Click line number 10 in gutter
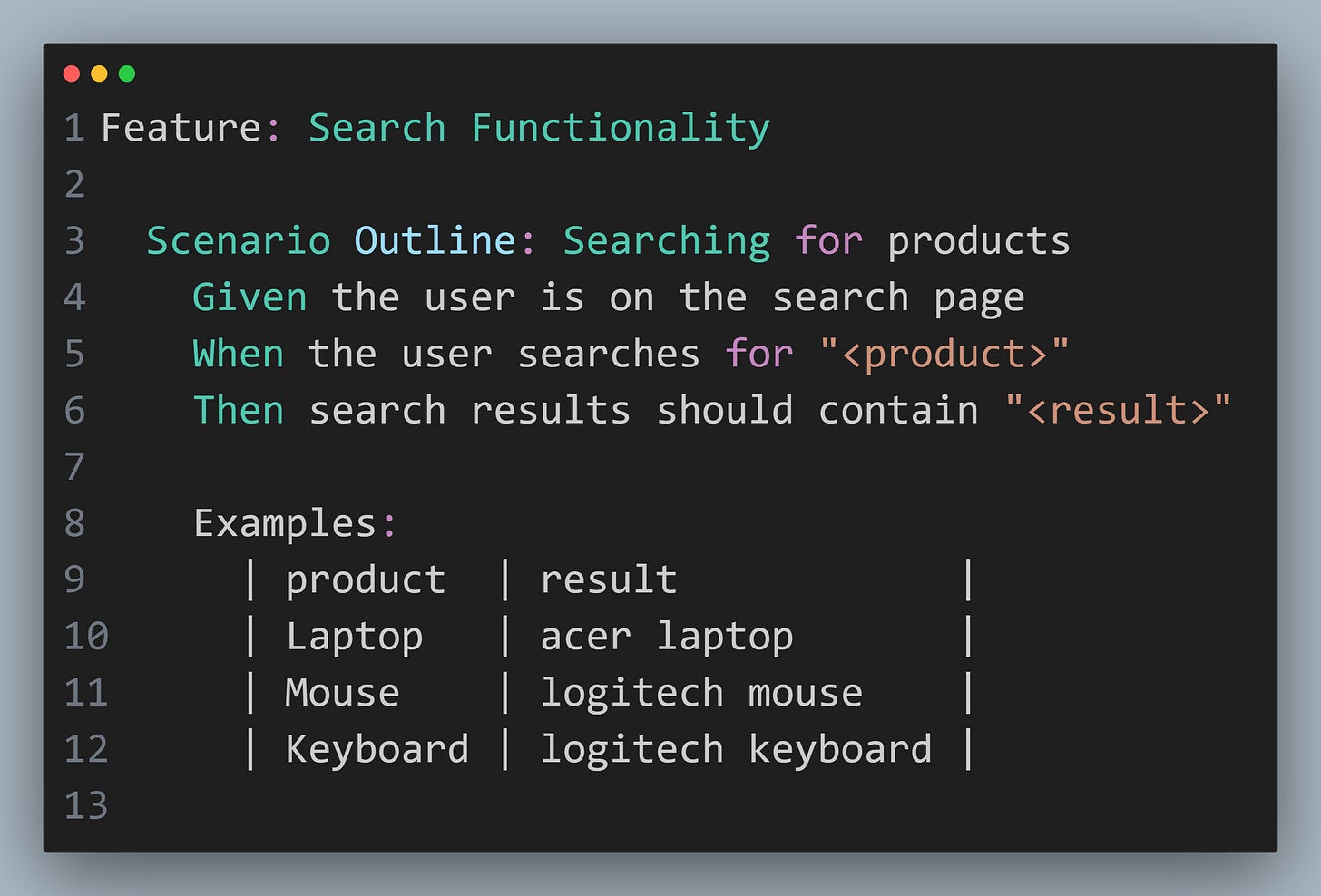 point(86,637)
